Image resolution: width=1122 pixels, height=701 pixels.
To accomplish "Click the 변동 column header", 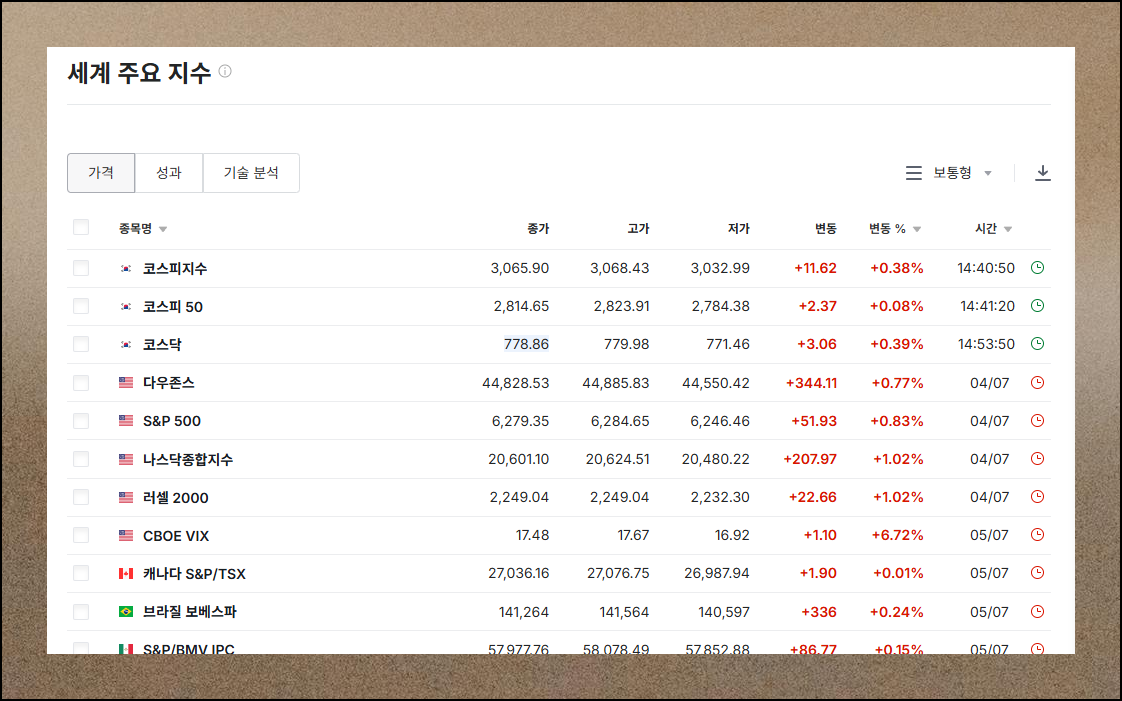I will point(826,229).
